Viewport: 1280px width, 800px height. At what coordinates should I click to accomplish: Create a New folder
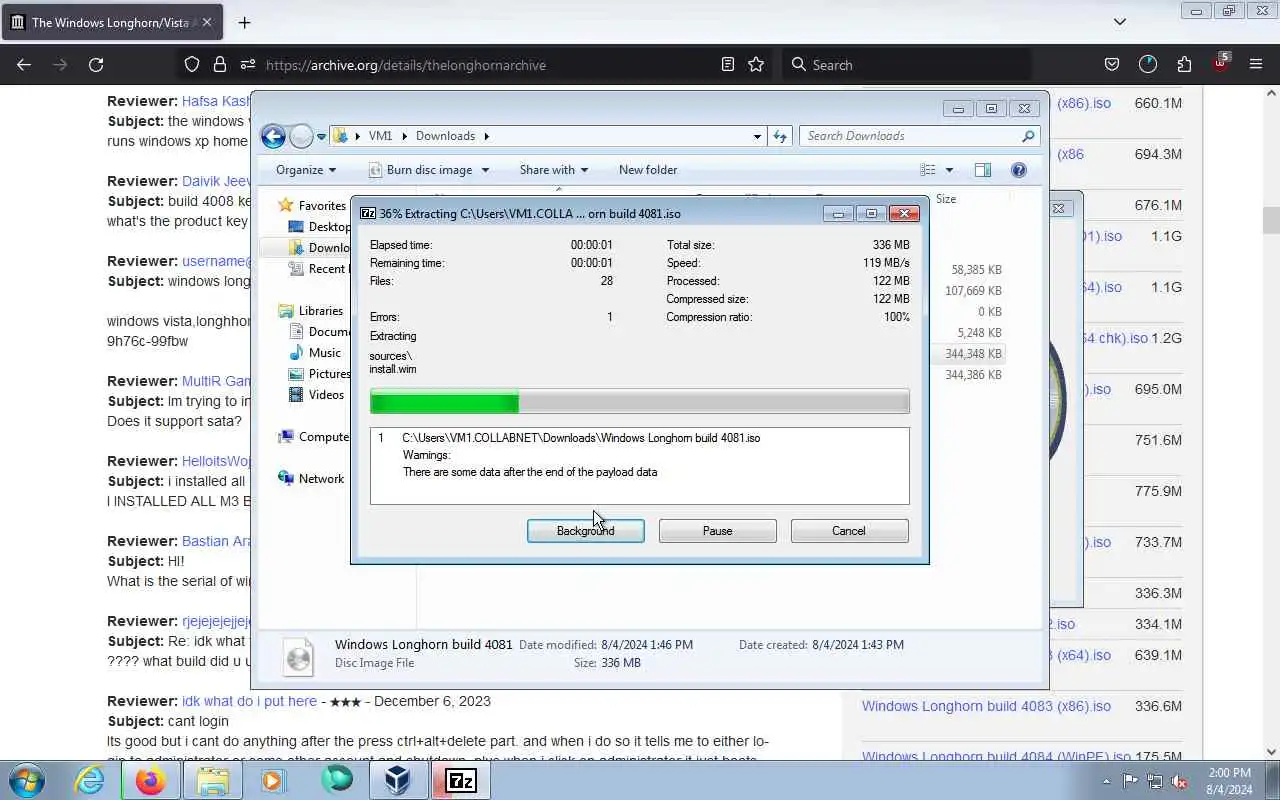(x=648, y=170)
